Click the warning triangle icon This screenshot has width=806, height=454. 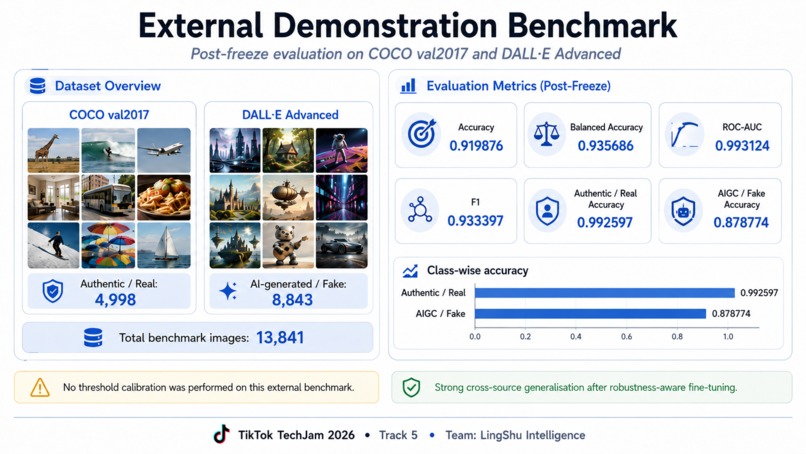40,387
